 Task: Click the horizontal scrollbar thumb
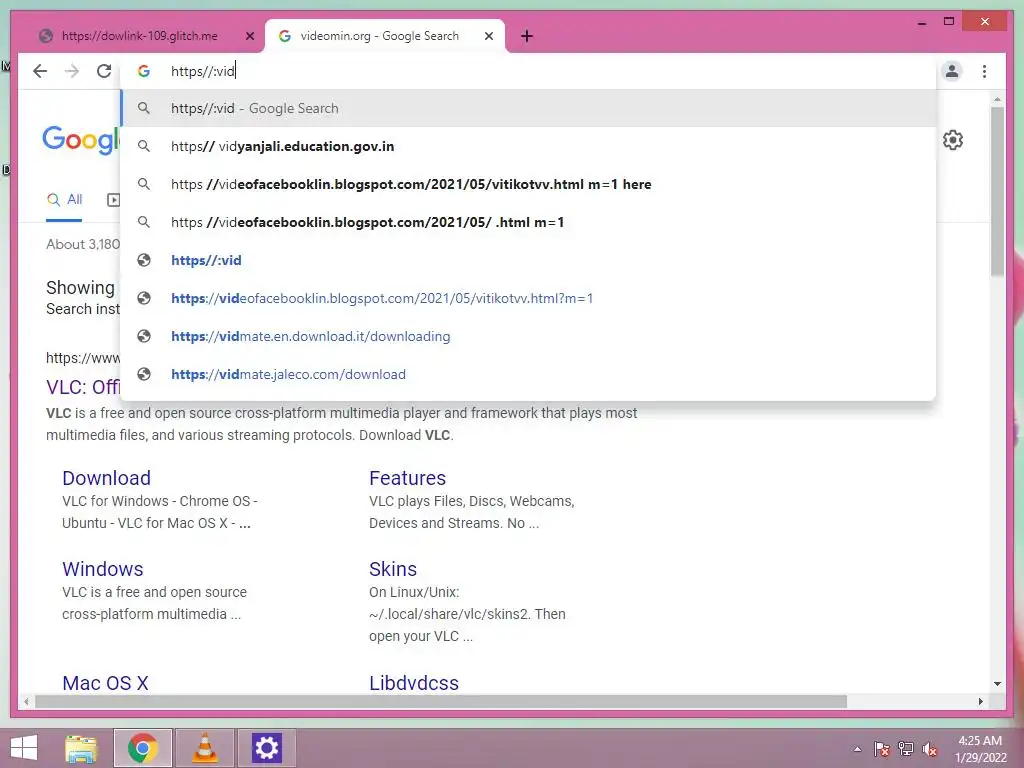tap(441, 701)
